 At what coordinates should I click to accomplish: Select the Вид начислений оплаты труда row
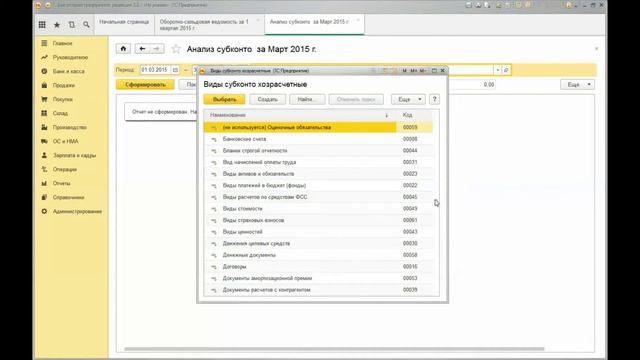[318, 162]
